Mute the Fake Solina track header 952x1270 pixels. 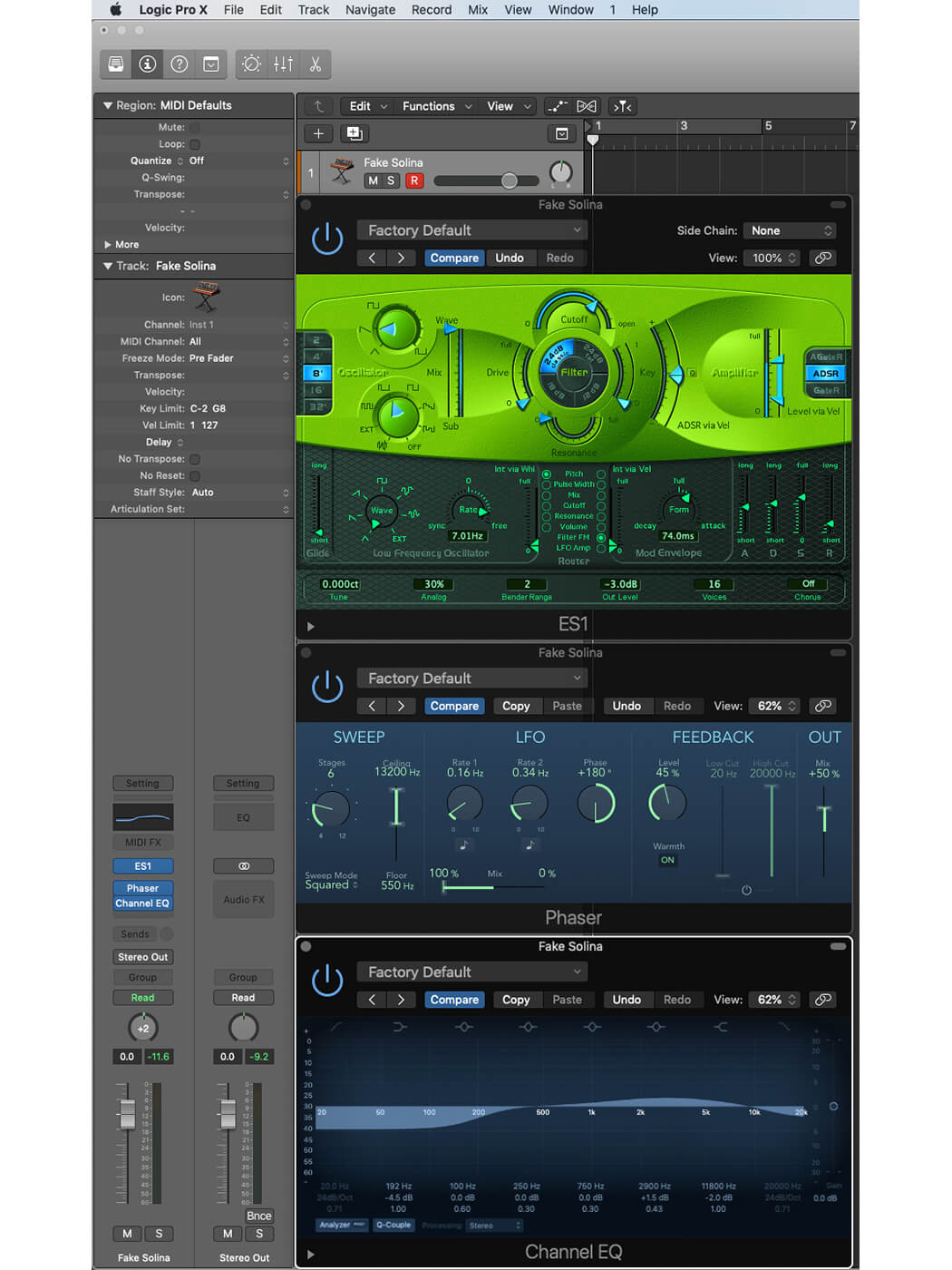point(373,181)
